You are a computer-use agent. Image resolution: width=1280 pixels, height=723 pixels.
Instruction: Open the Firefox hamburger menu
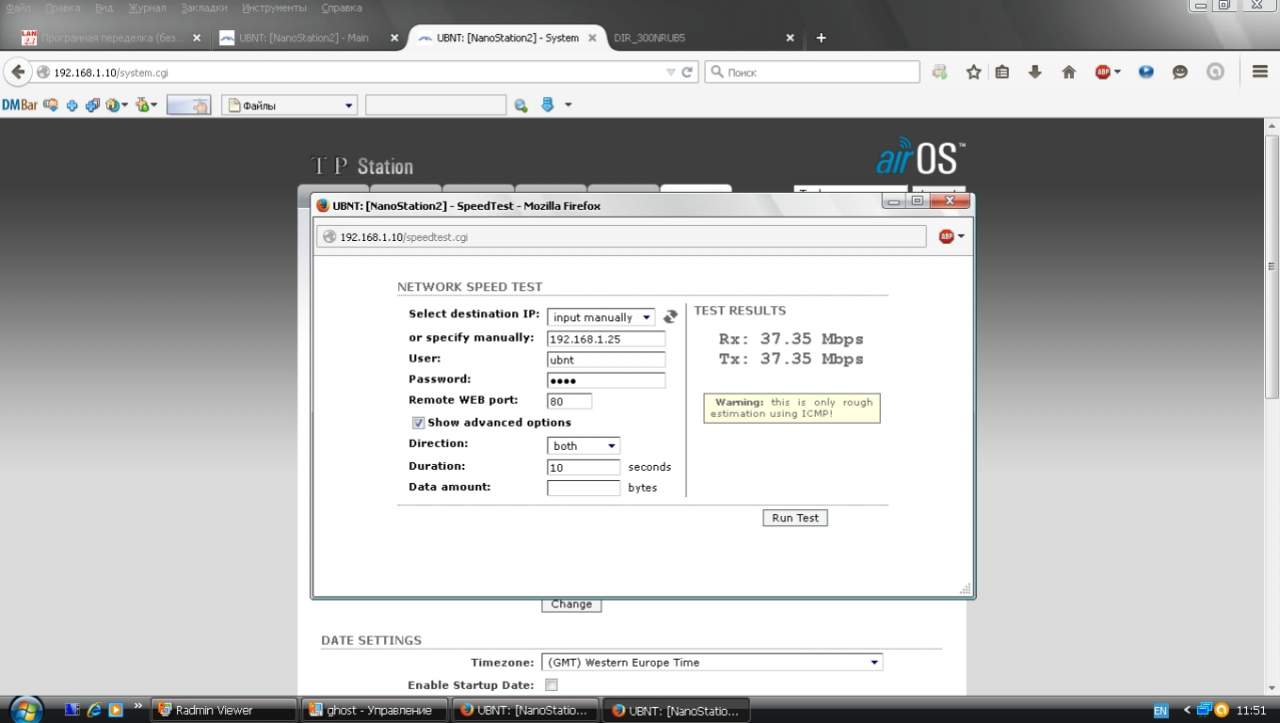coord(1260,72)
